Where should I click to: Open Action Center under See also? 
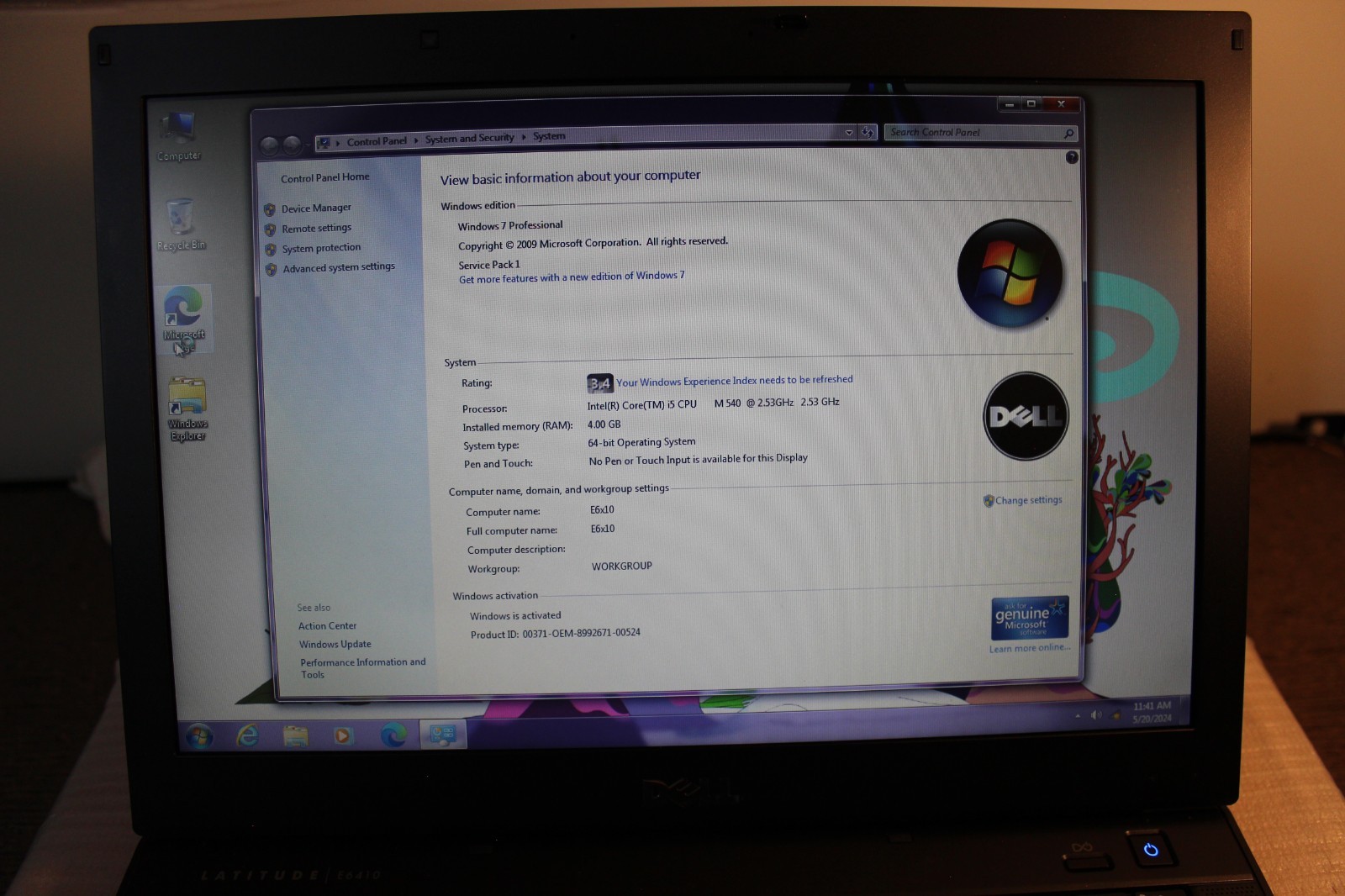(x=327, y=625)
